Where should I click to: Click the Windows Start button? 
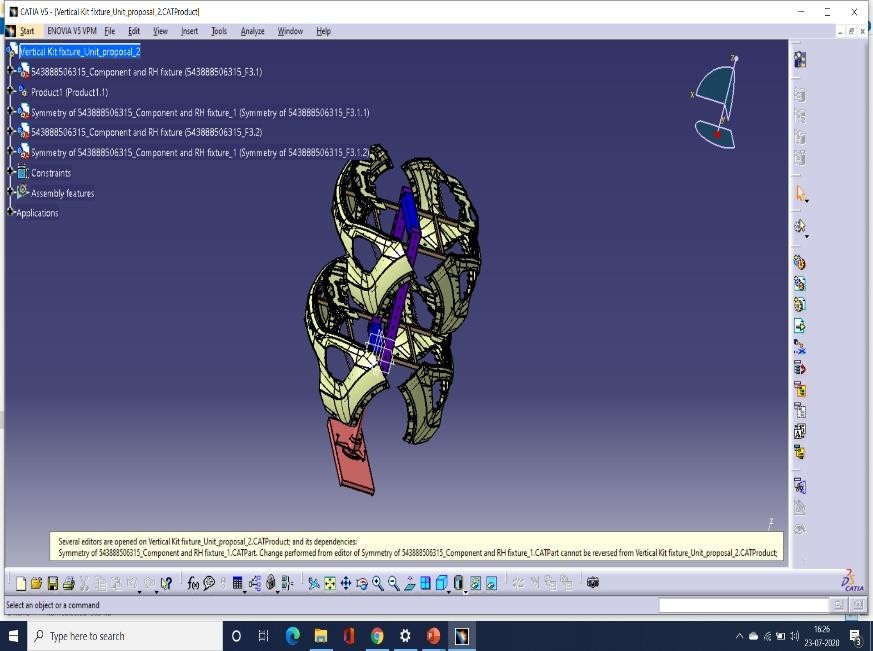pos(13,636)
